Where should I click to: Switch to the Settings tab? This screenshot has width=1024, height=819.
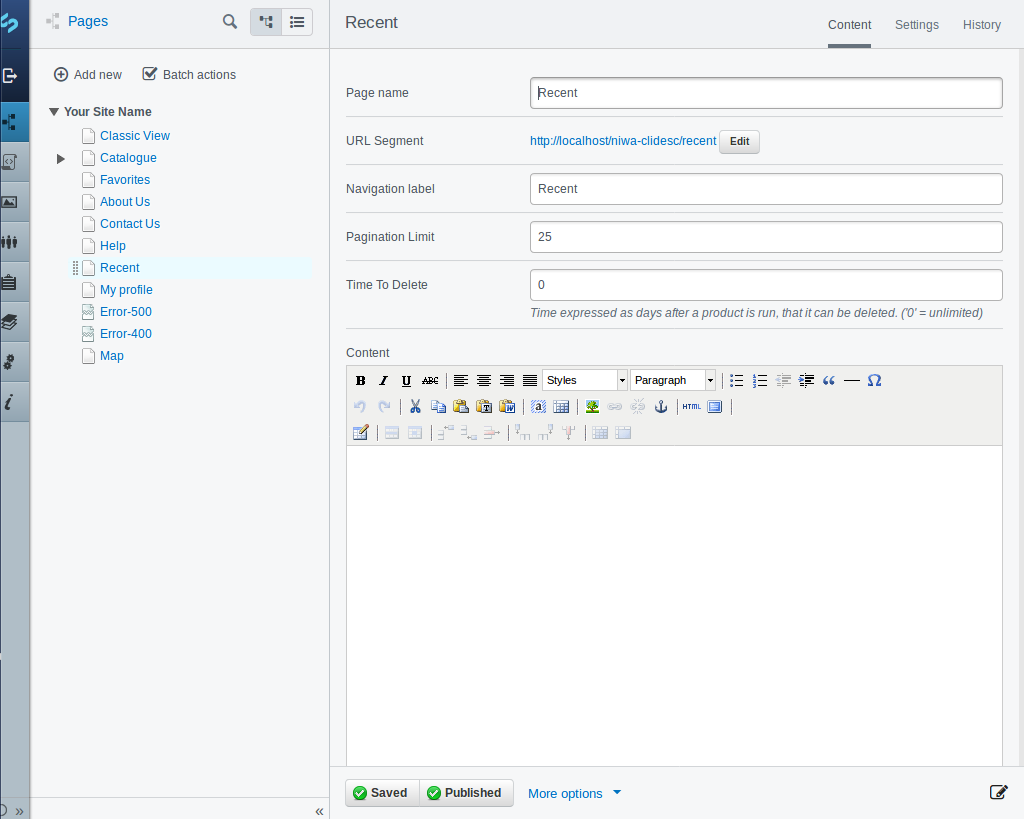click(916, 25)
